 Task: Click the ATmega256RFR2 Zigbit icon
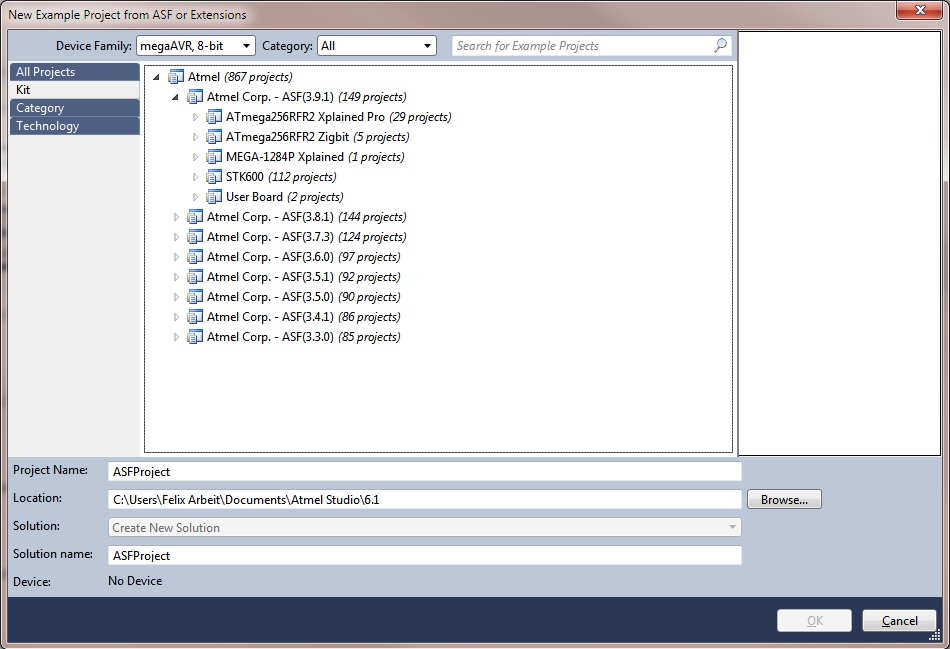pyautogui.click(x=214, y=137)
